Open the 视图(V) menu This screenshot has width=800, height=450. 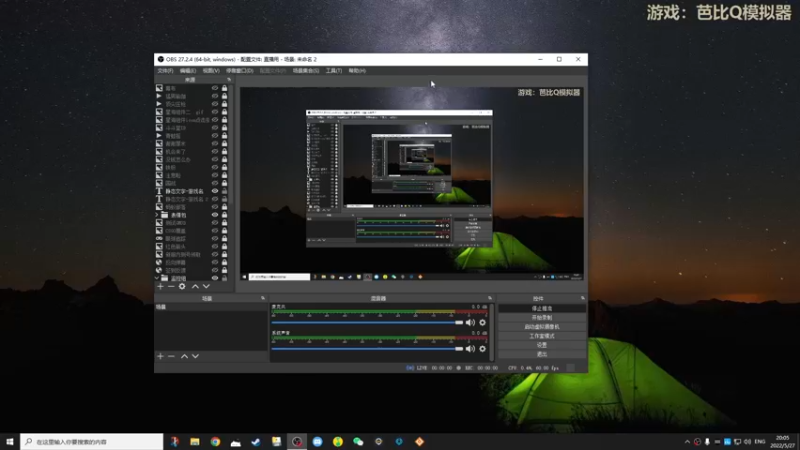point(211,70)
